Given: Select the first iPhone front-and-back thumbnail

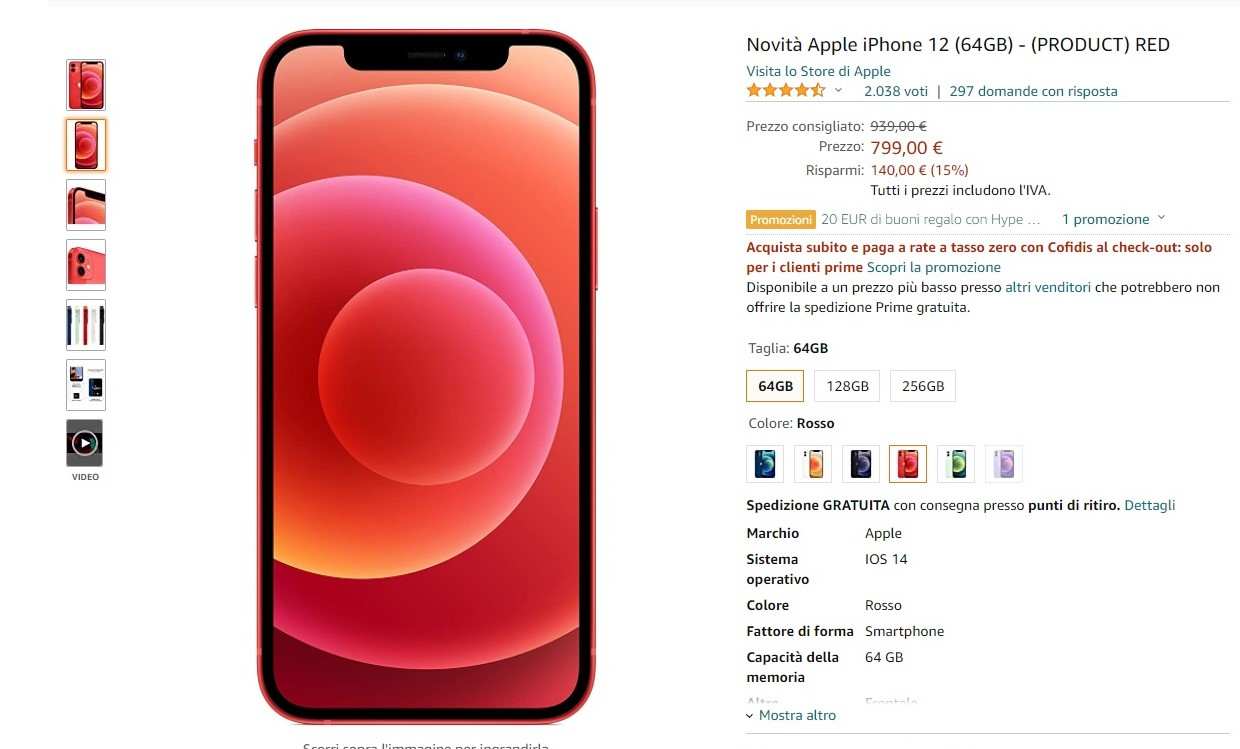Looking at the screenshot, I should 85,85.
